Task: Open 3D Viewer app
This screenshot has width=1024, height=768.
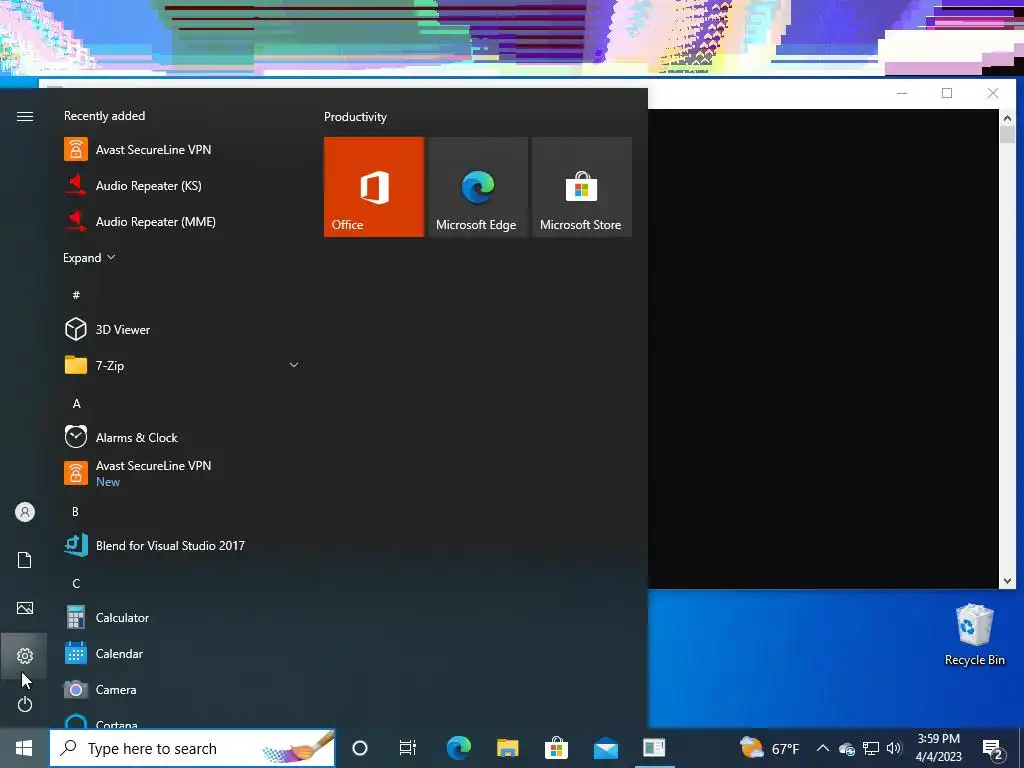Action: pos(183,330)
